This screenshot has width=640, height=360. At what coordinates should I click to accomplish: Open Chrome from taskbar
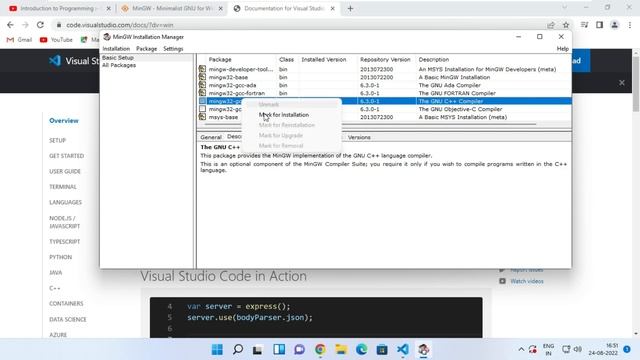click(320, 349)
